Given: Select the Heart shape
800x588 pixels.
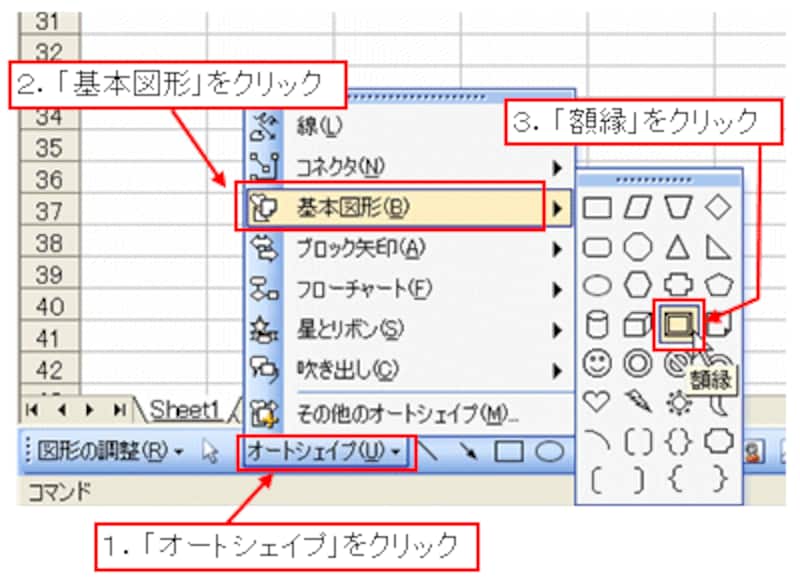Looking at the screenshot, I should 597,401.
